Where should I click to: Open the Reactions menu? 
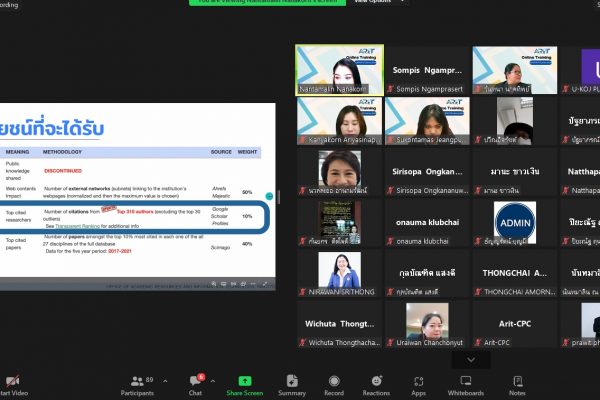tap(377, 385)
